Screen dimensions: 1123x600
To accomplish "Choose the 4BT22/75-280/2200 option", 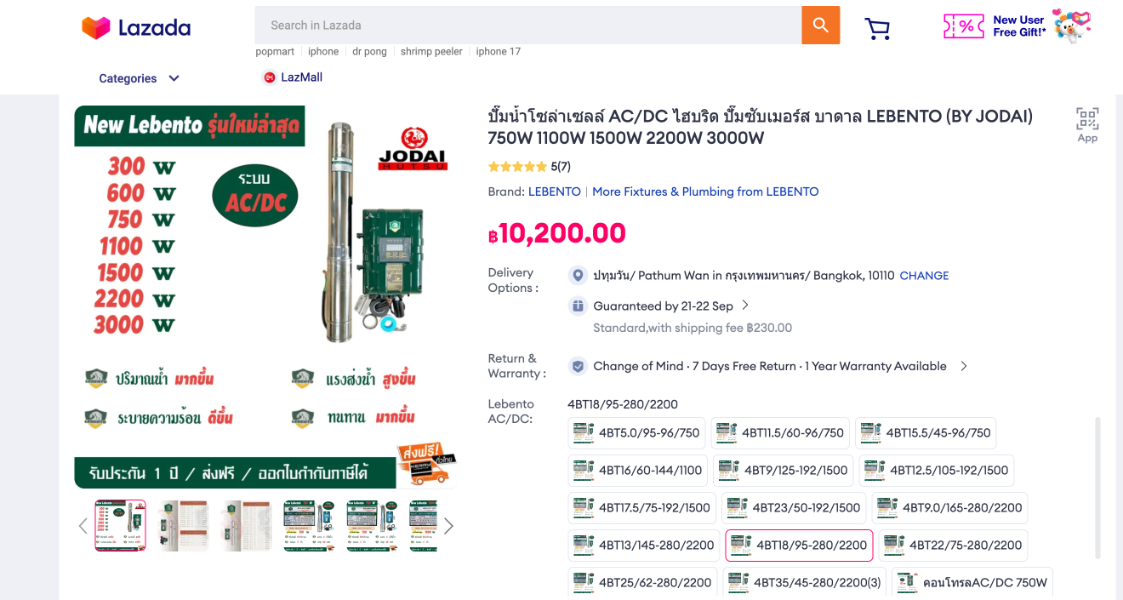I will 953,545.
